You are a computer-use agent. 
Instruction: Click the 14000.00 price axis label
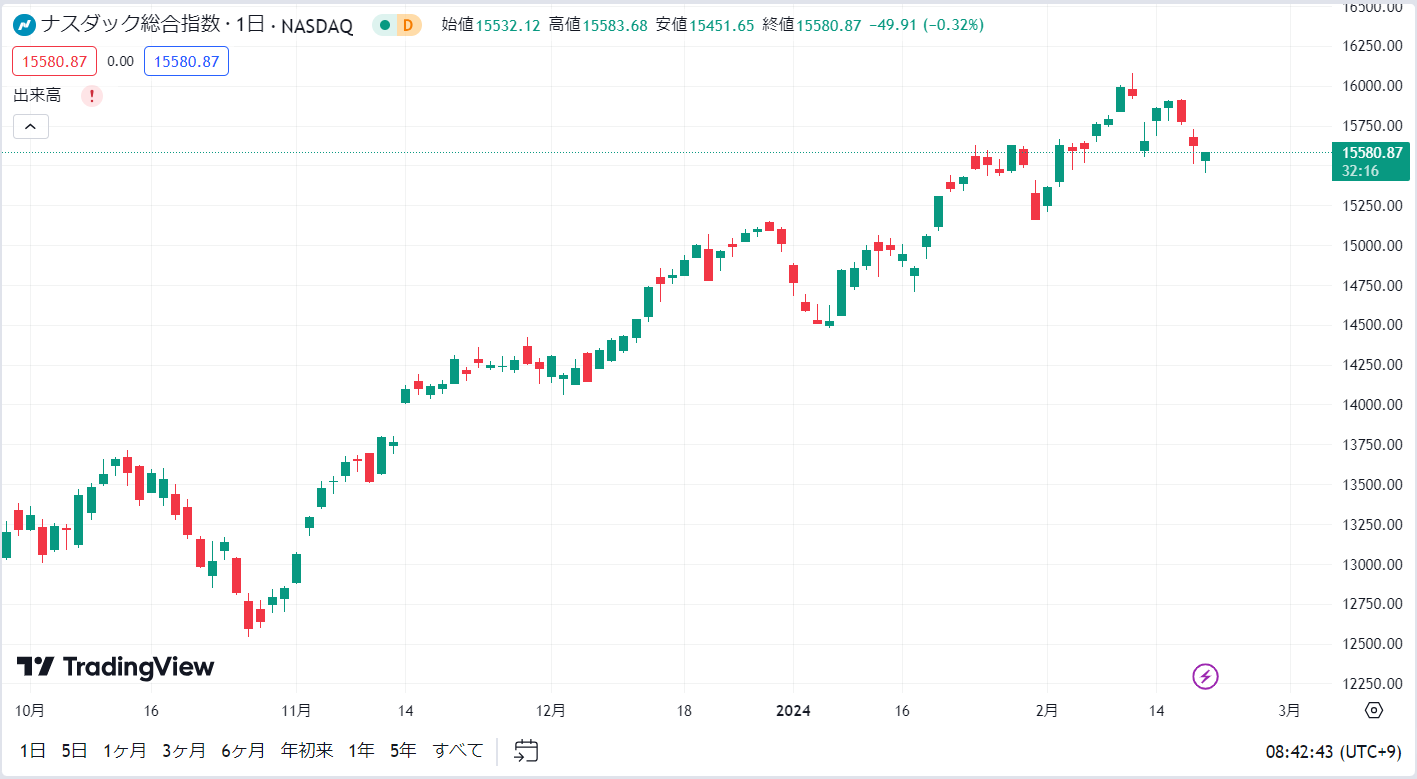point(1372,405)
